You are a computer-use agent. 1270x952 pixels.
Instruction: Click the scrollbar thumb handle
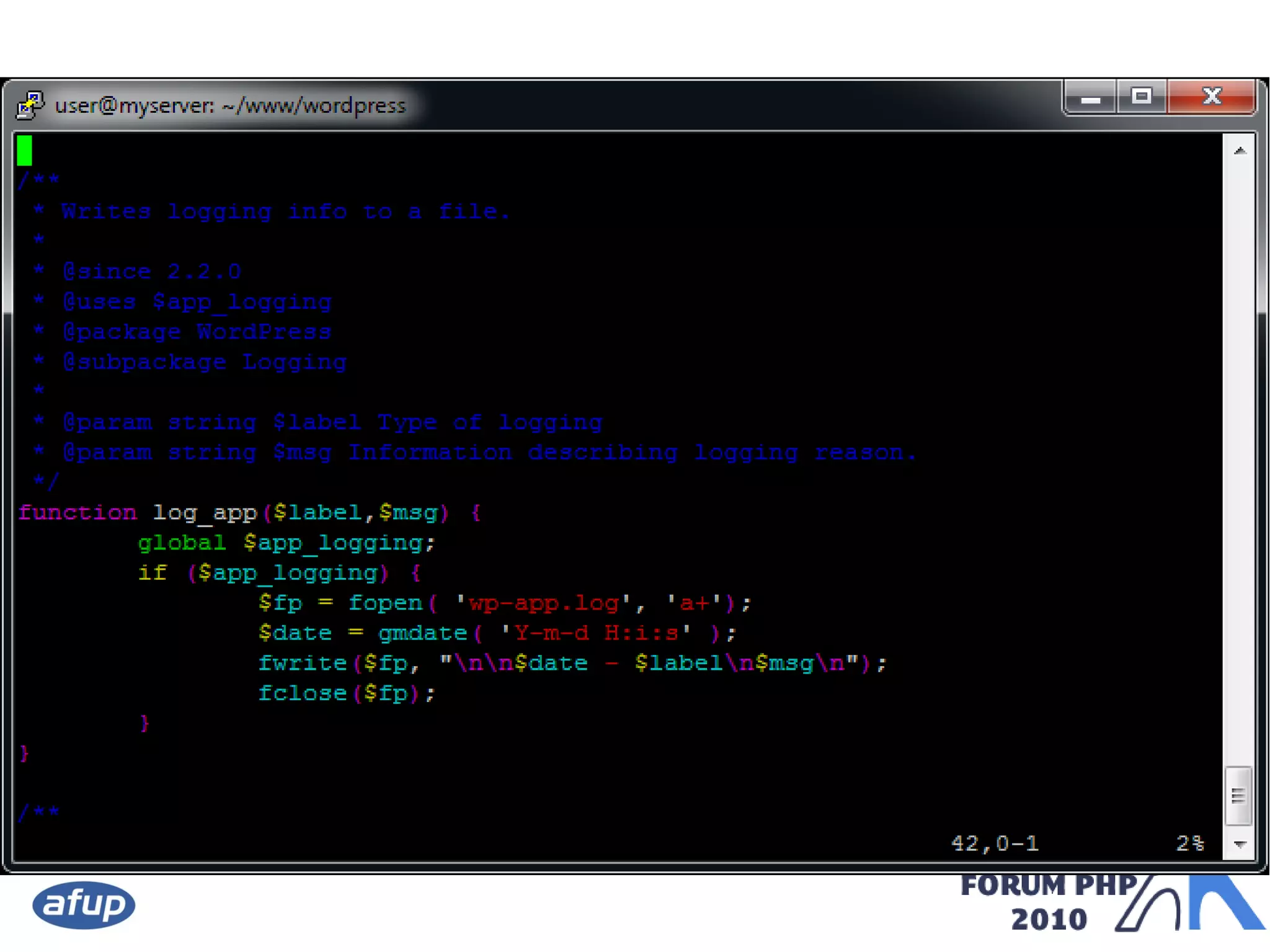coord(1238,796)
